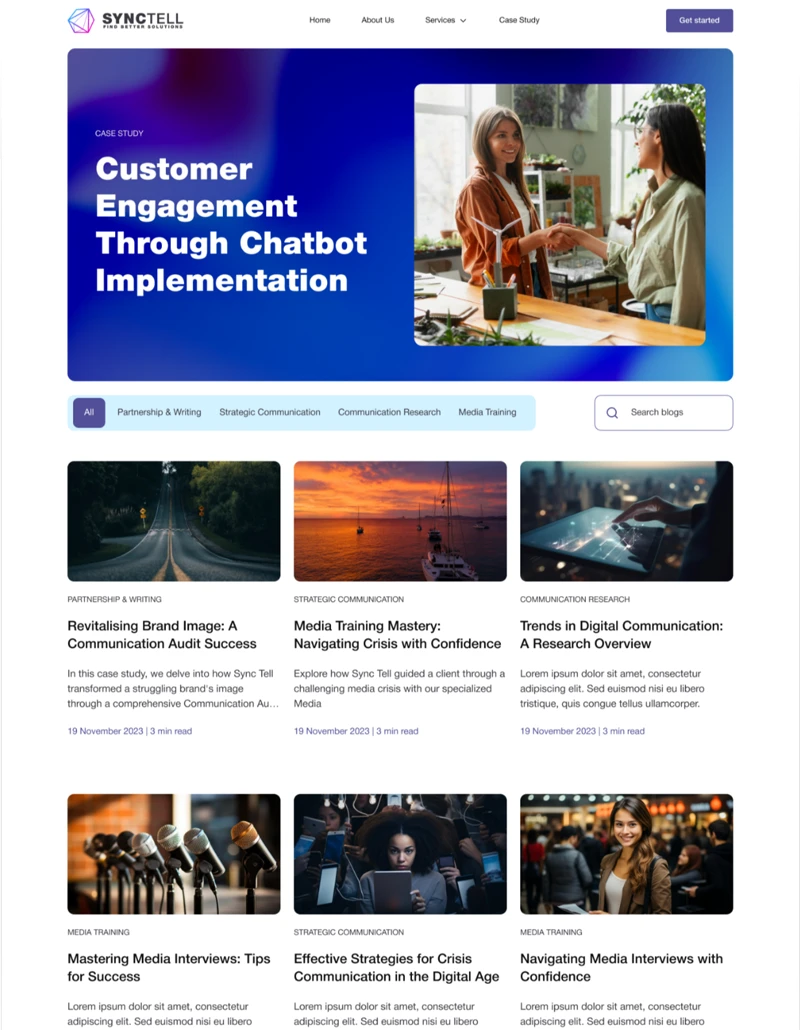
Task: Select the All filter tab
Action: click(x=89, y=413)
